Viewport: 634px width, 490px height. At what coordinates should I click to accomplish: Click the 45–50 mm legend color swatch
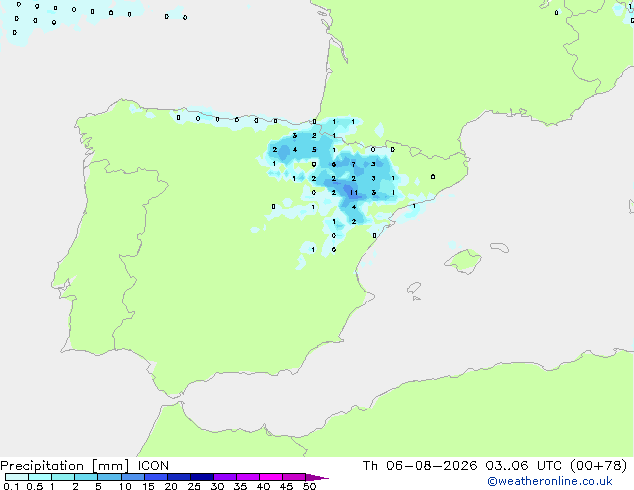coord(294,477)
